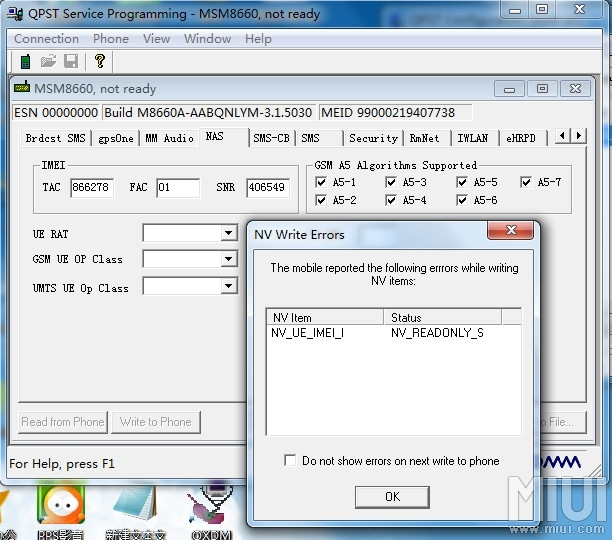Click the IMEI TAC input field
612x540 pixels.
[92, 188]
